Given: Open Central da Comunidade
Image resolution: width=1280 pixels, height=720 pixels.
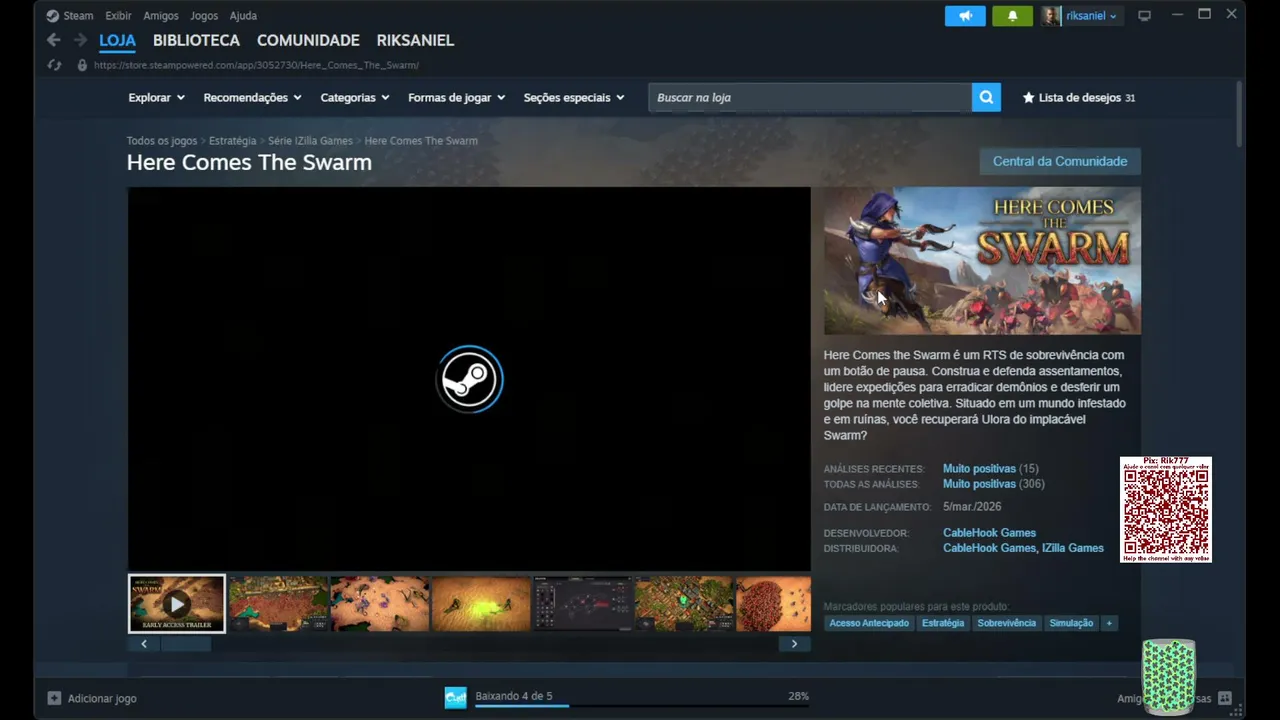Looking at the screenshot, I should click(x=1060, y=161).
